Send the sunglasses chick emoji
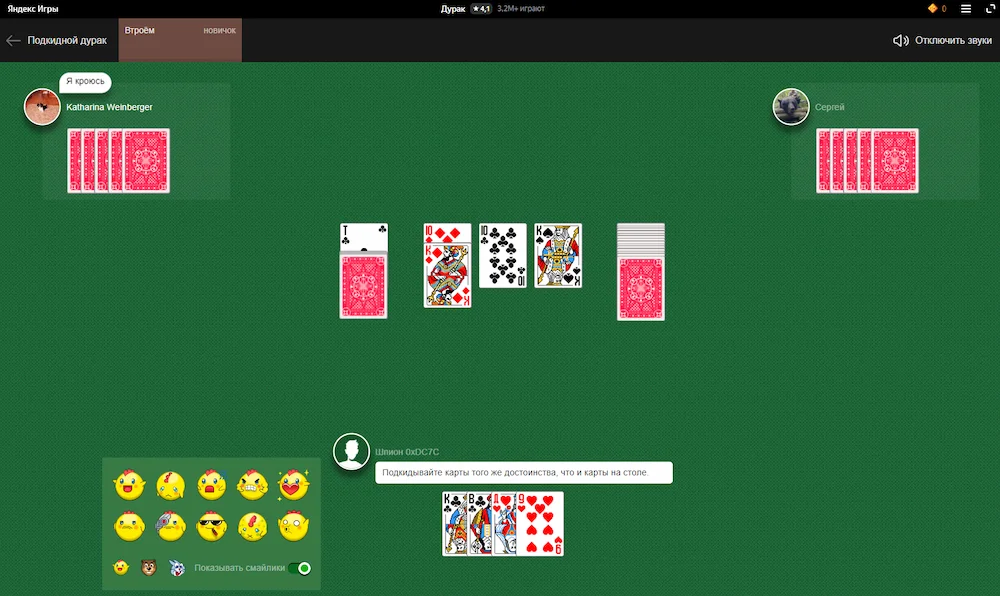1000x596 pixels. [x=211, y=525]
